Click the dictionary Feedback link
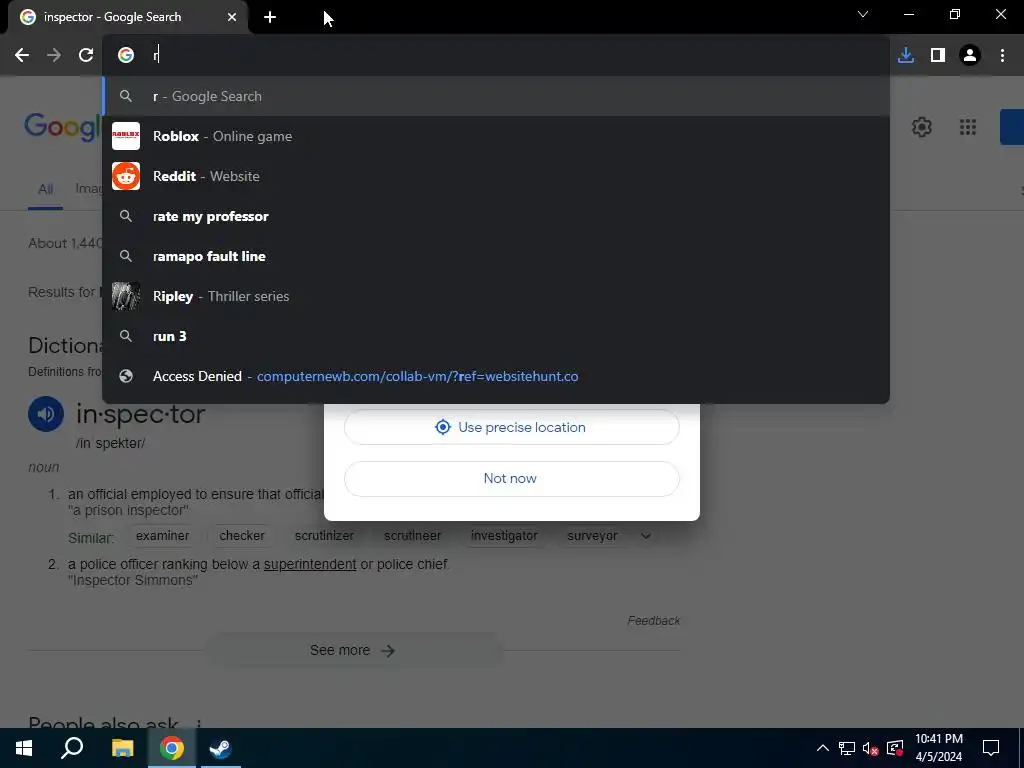1024x768 pixels. [x=654, y=620]
